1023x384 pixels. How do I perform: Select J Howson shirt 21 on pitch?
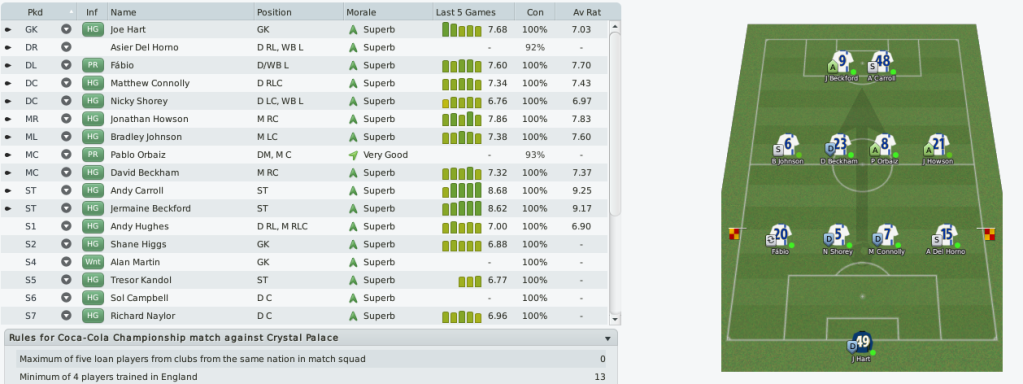(x=937, y=145)
